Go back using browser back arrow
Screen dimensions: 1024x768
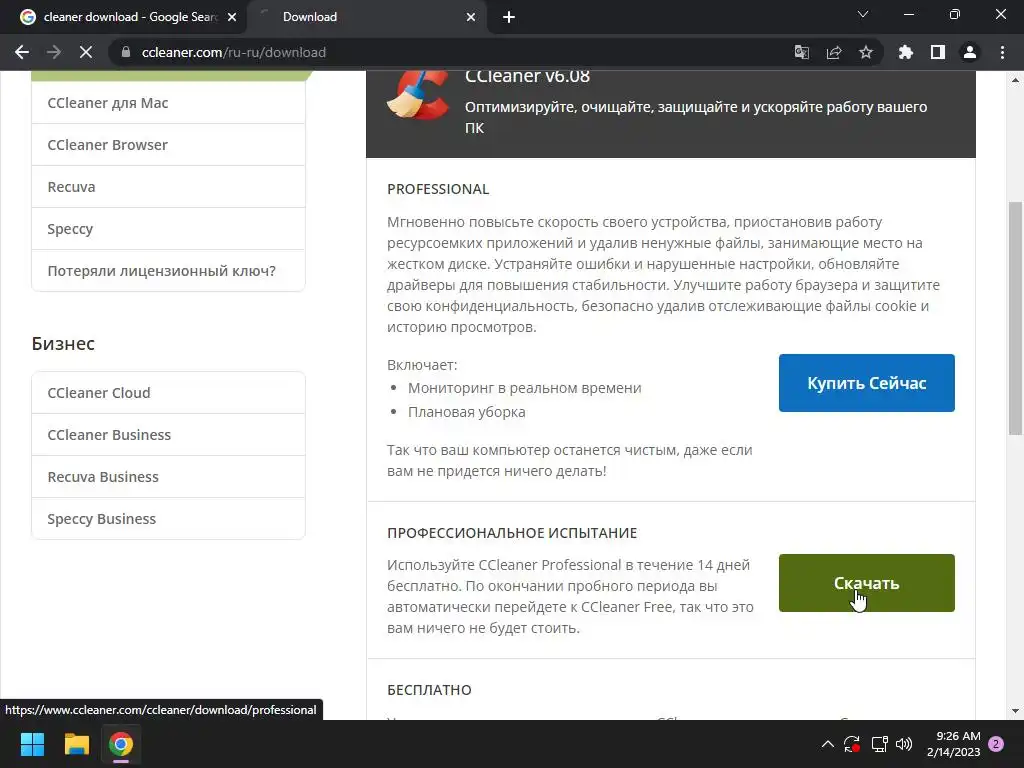tap(22, 52)
